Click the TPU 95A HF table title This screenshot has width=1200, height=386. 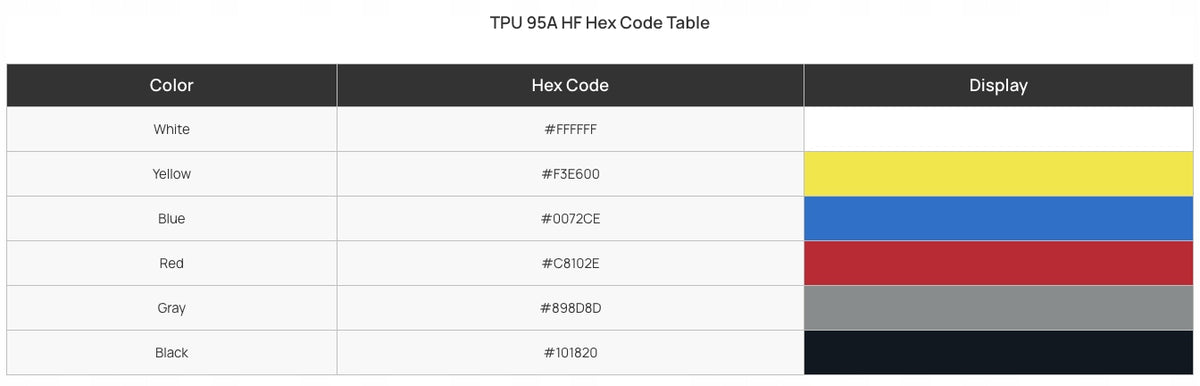click(600, 22)
